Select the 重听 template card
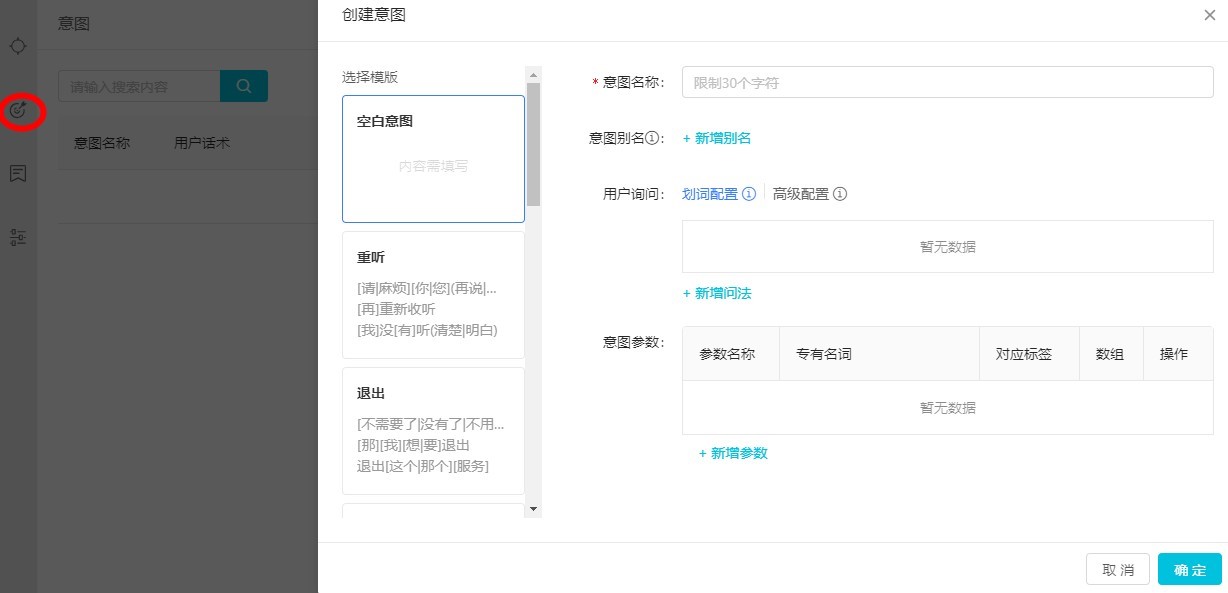1228x593 pixels. (433, 294)
